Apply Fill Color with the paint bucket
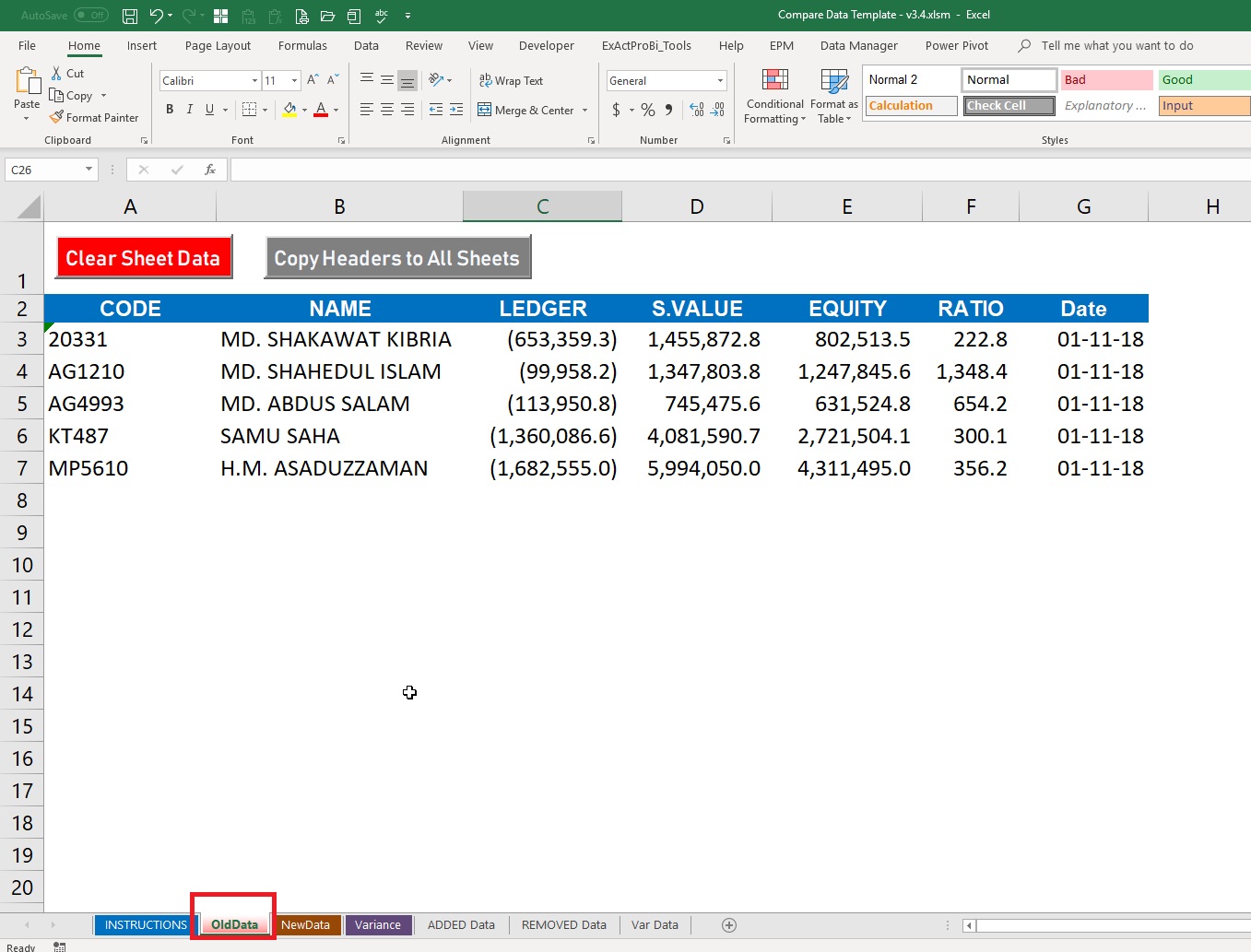 click(289, 110)
